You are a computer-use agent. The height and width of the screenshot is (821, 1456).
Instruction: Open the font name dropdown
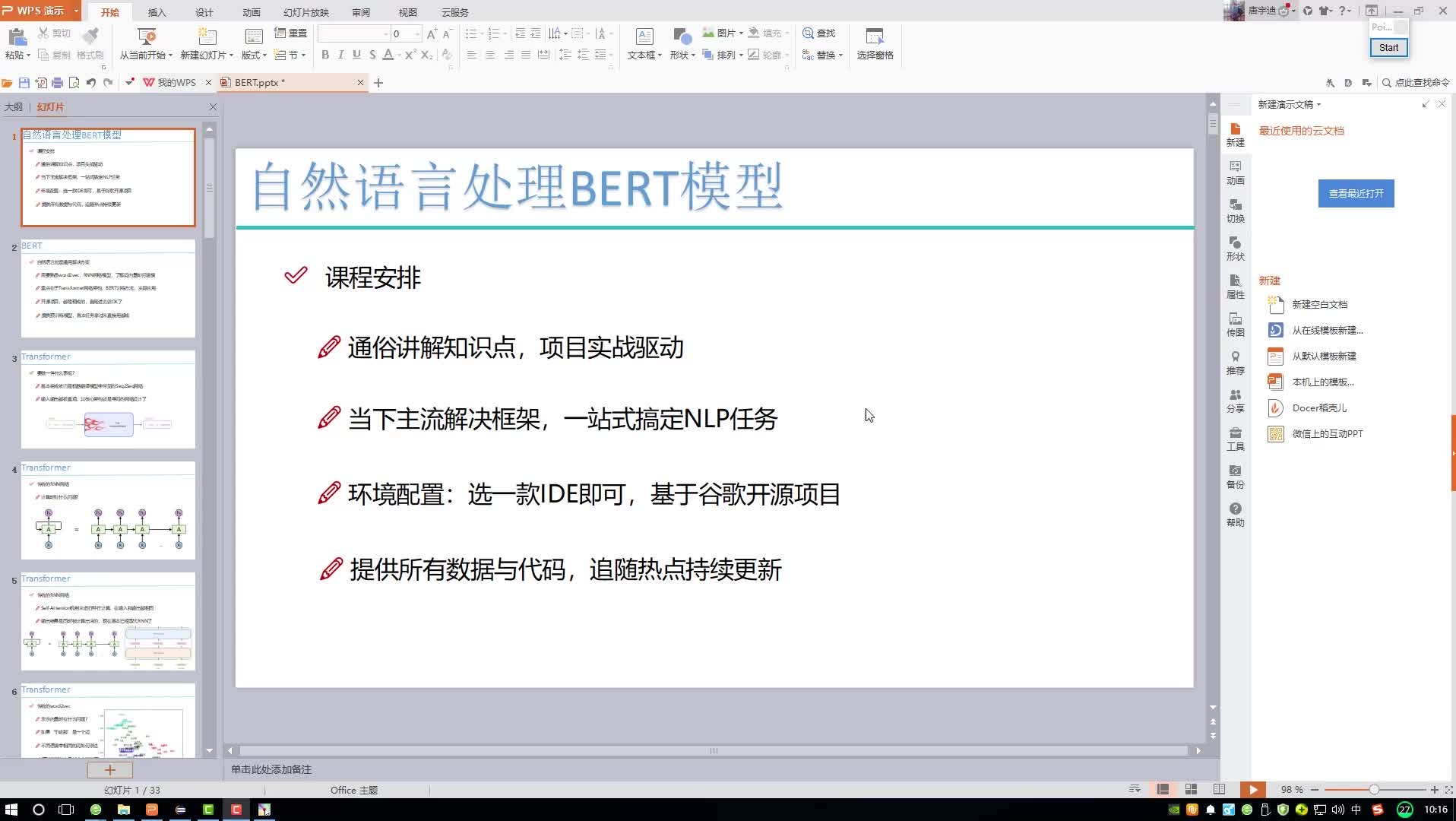(386, 33)
